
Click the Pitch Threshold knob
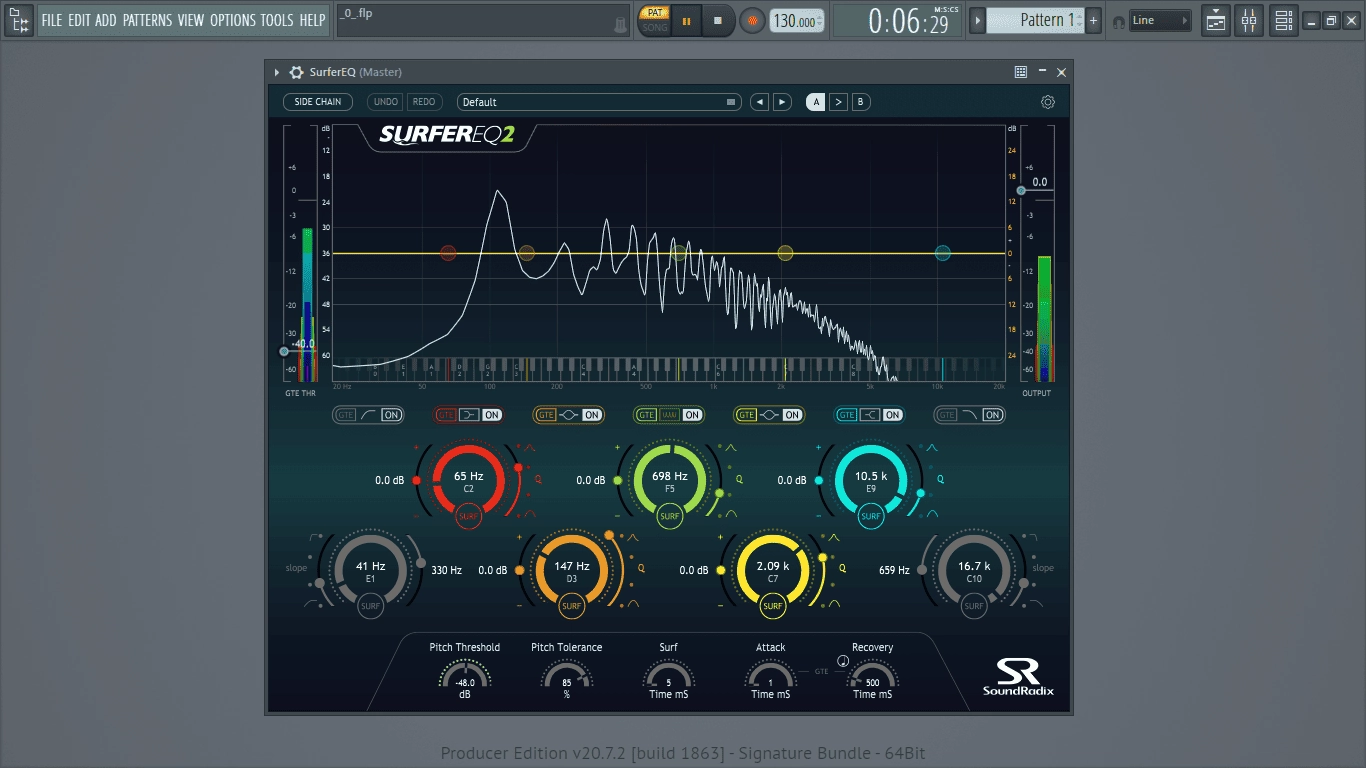(465, 677)
